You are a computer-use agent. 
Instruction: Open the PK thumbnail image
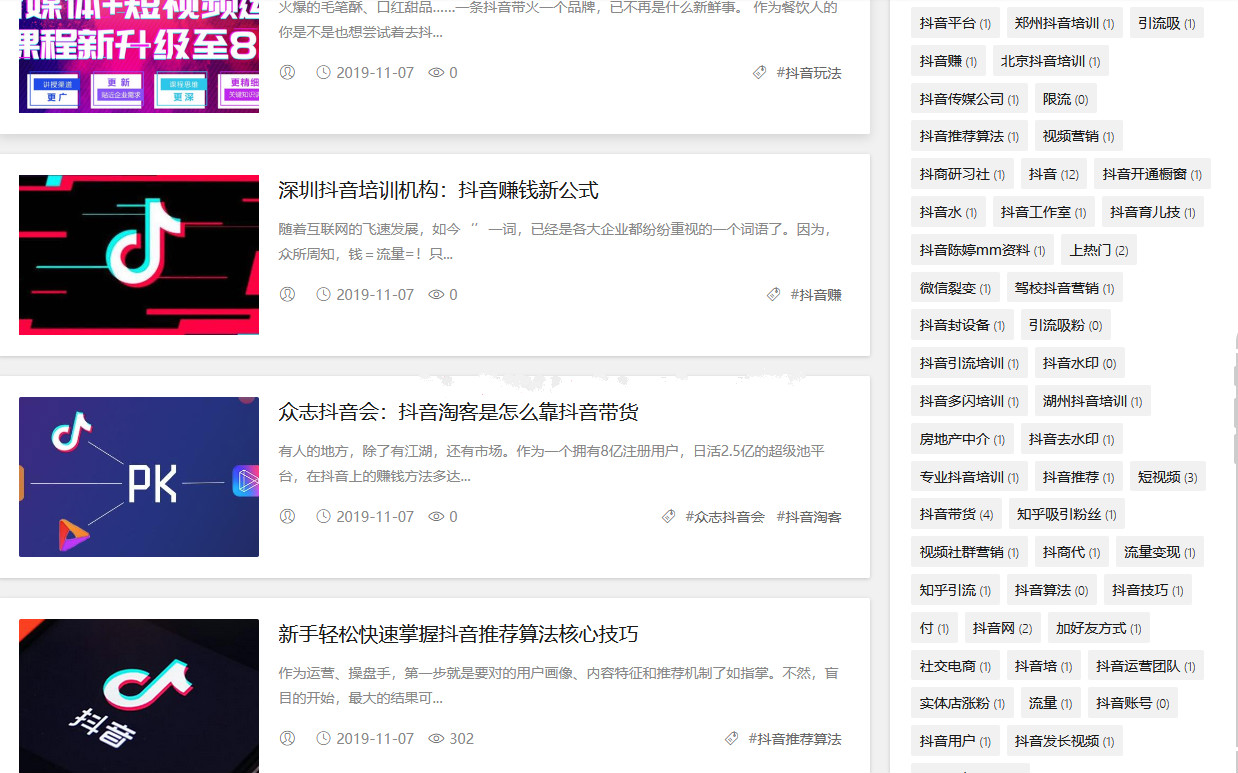coord(139,477)
